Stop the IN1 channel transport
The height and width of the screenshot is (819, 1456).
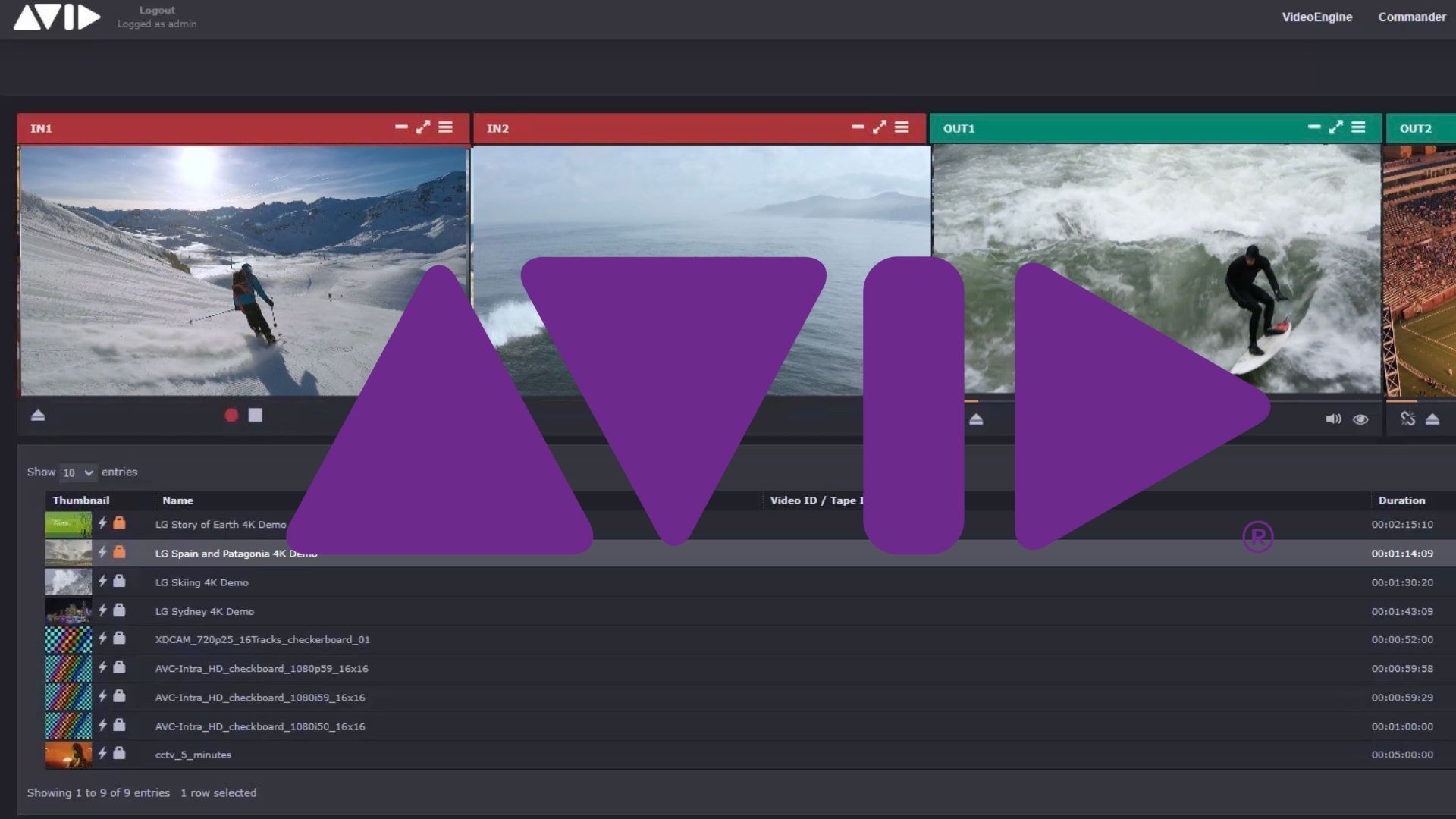pyautogui.click(x=256, y=415)
